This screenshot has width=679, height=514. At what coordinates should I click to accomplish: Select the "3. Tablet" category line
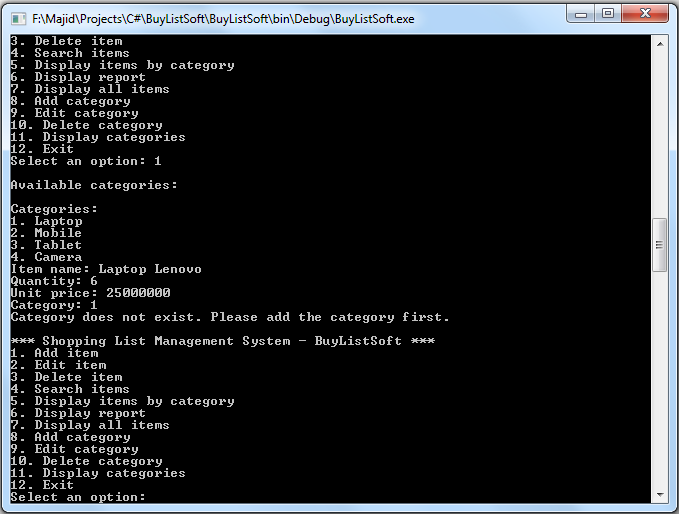click(x=46, y=245)
